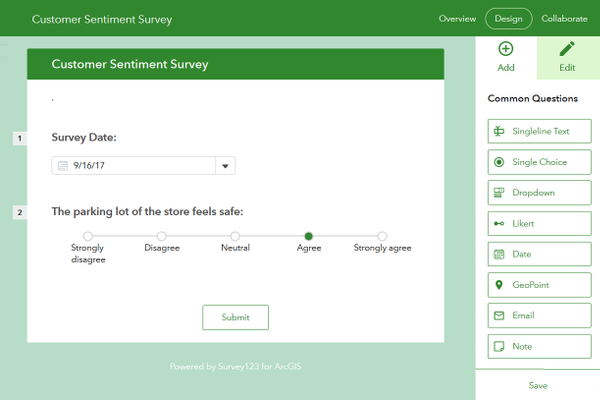600x400 pixels.
Task: Switch to the Edit tab
Action: (567, 56)
